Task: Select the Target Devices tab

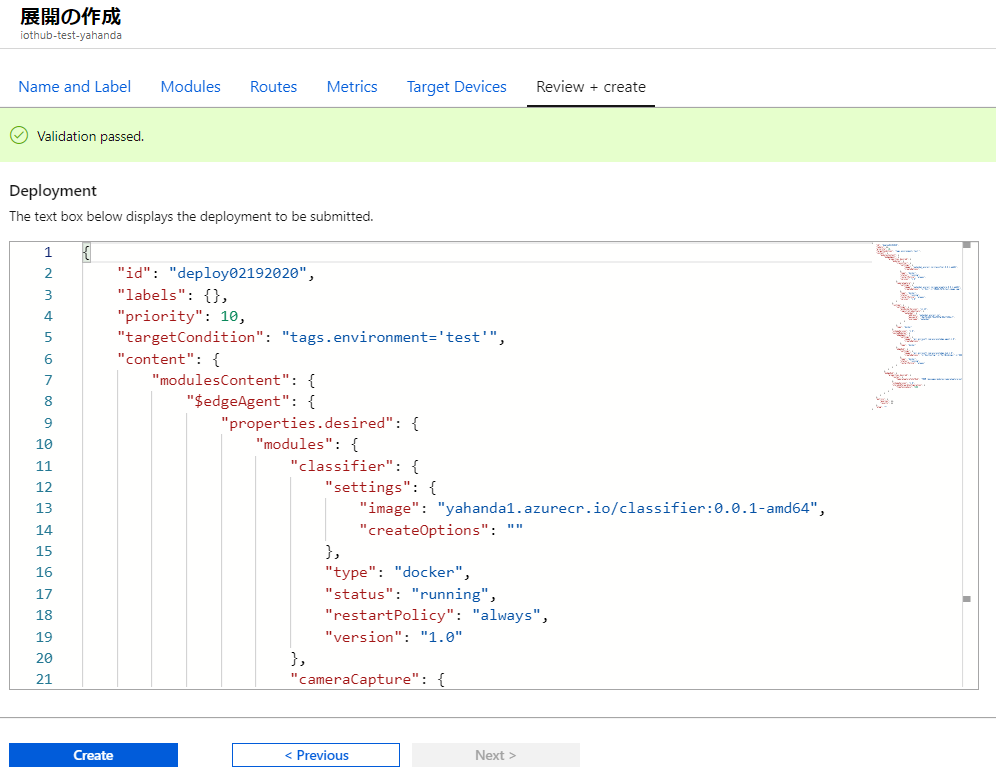Action: tap(457, 86)
